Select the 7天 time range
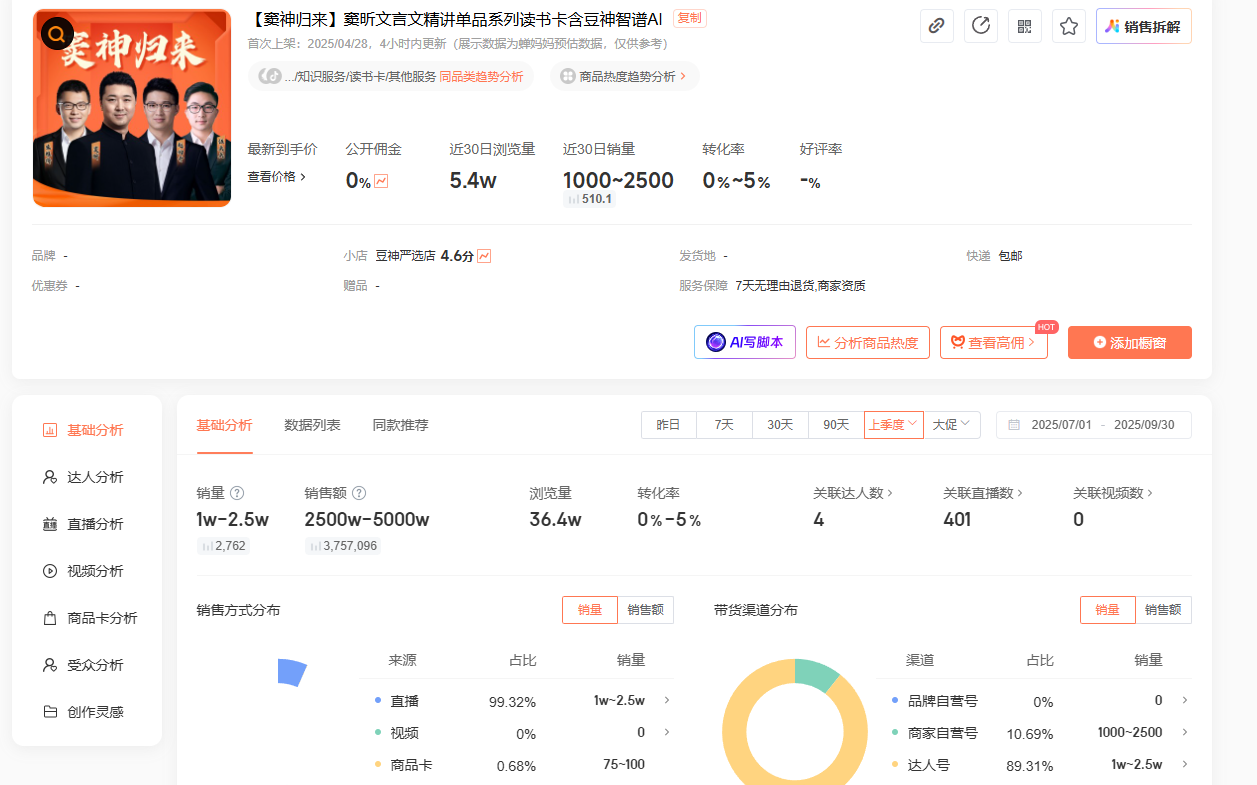Screen dimensions: 1257x785 724,425
